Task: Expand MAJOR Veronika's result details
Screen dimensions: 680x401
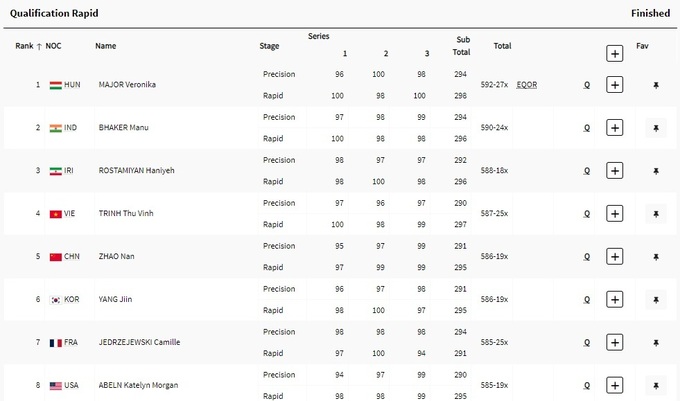Action: pos(614,85)
